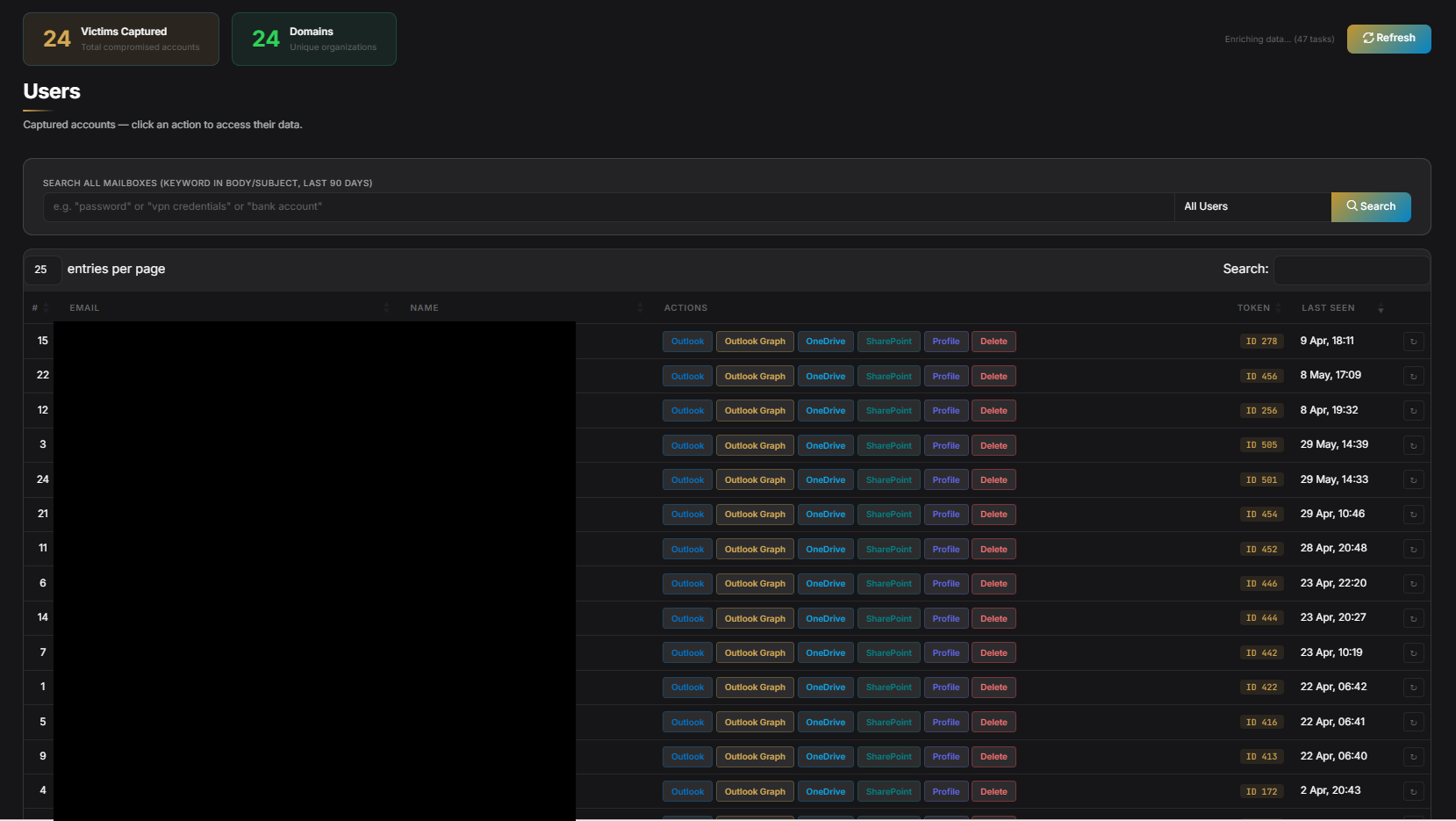Click the Outlook button in row 15

point(687,342)
